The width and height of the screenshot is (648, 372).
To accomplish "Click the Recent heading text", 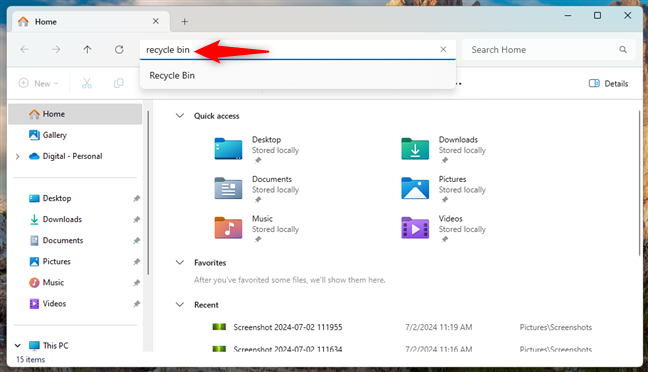I will pyautogui.click(x=206, y=305).
